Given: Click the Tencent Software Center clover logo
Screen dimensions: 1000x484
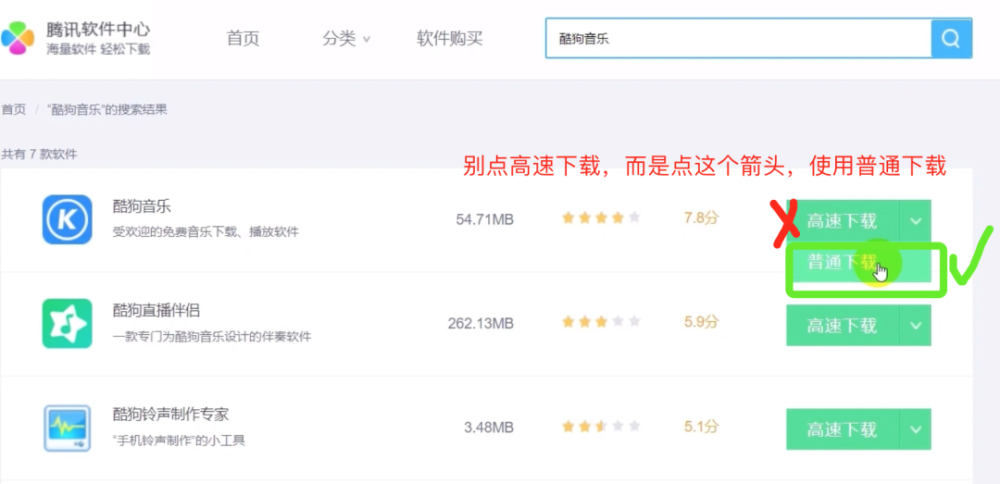Looking at the screenshot, I should pyautogui.click(x=17, y=38).
